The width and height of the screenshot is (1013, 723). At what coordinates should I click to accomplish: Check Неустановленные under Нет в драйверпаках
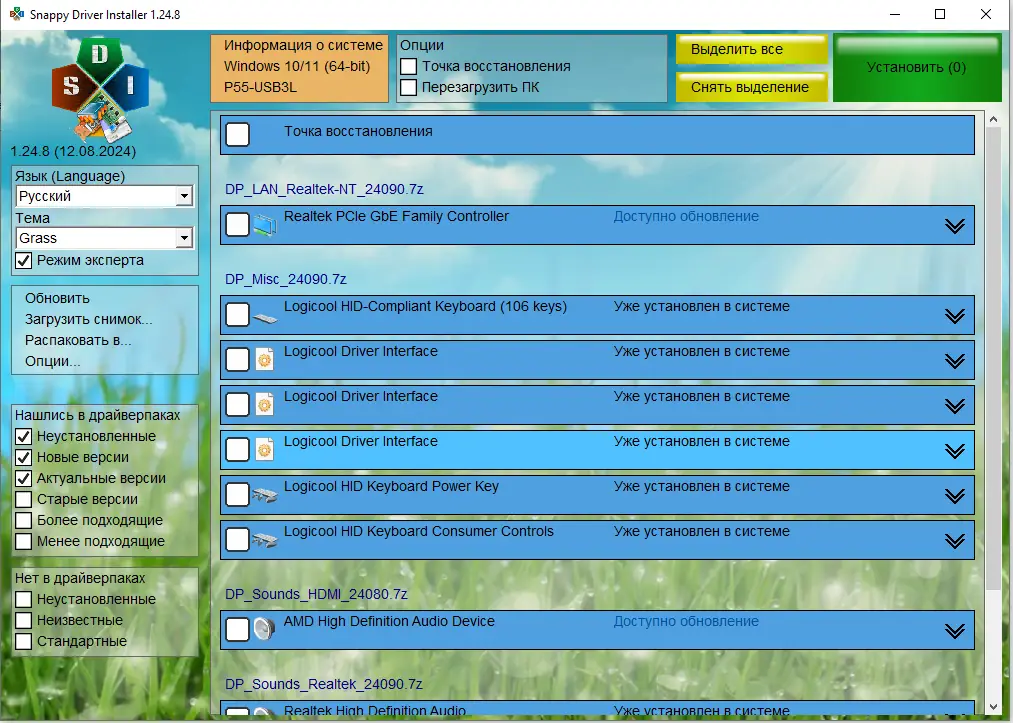pos(23,600)
